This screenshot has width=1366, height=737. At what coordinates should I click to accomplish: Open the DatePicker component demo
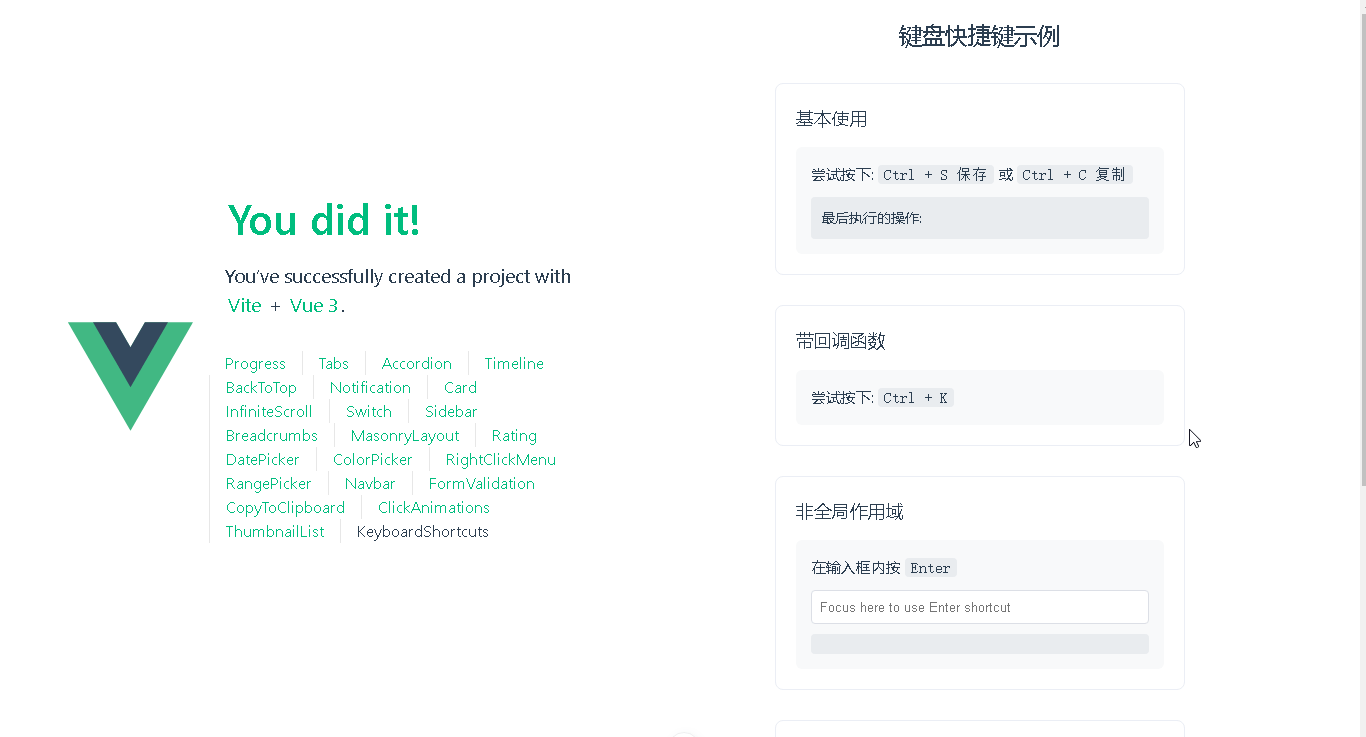(262, 459)
